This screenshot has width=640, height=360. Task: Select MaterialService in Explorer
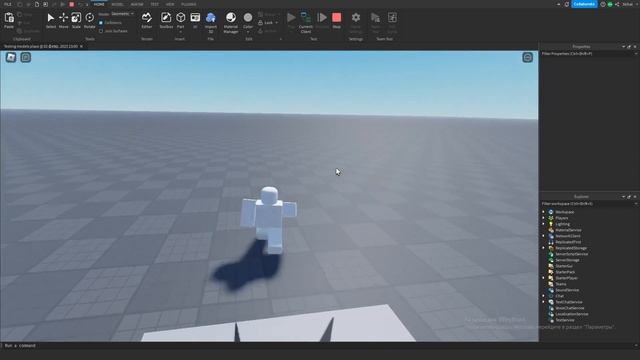click(x=568, y=230)
